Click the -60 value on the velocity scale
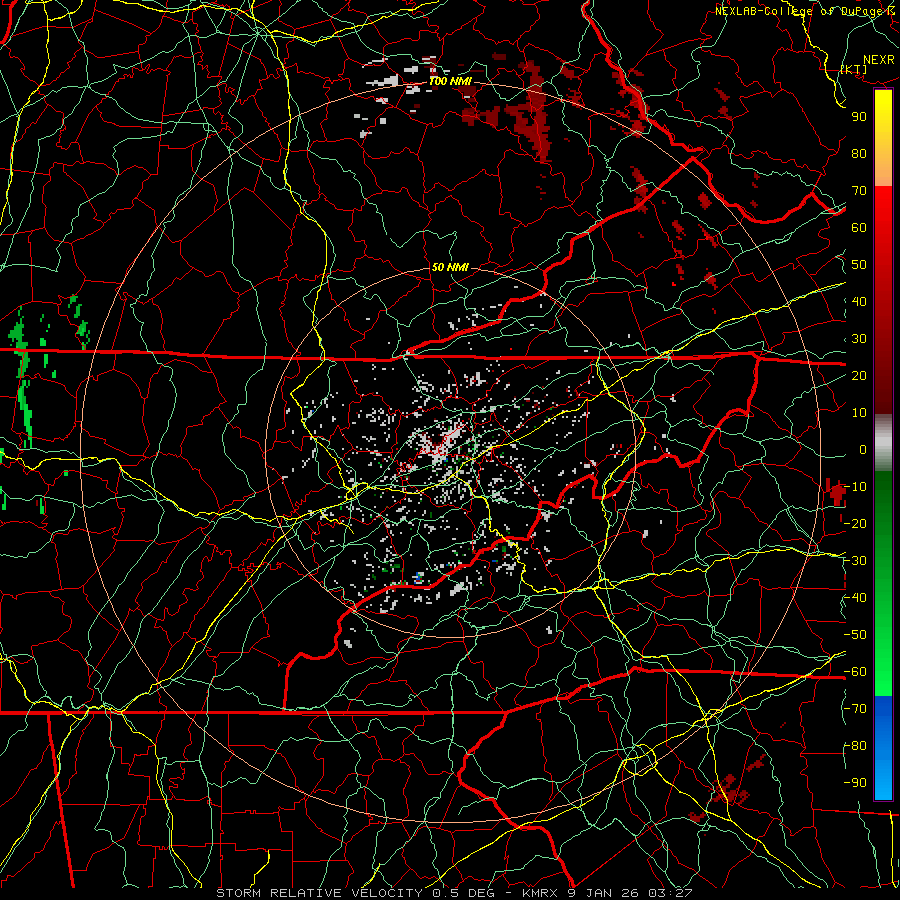Viewport: 900px width, 900px height. click(x=855, y=672)
